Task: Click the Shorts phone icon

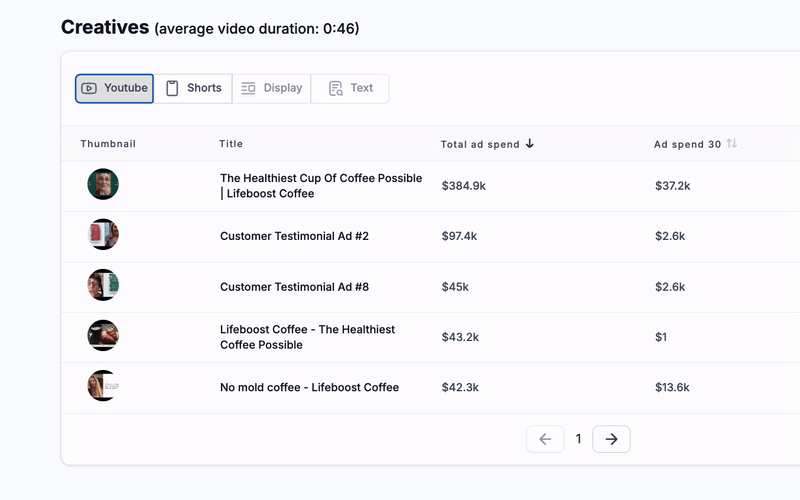Action: [x=172, y=88]
